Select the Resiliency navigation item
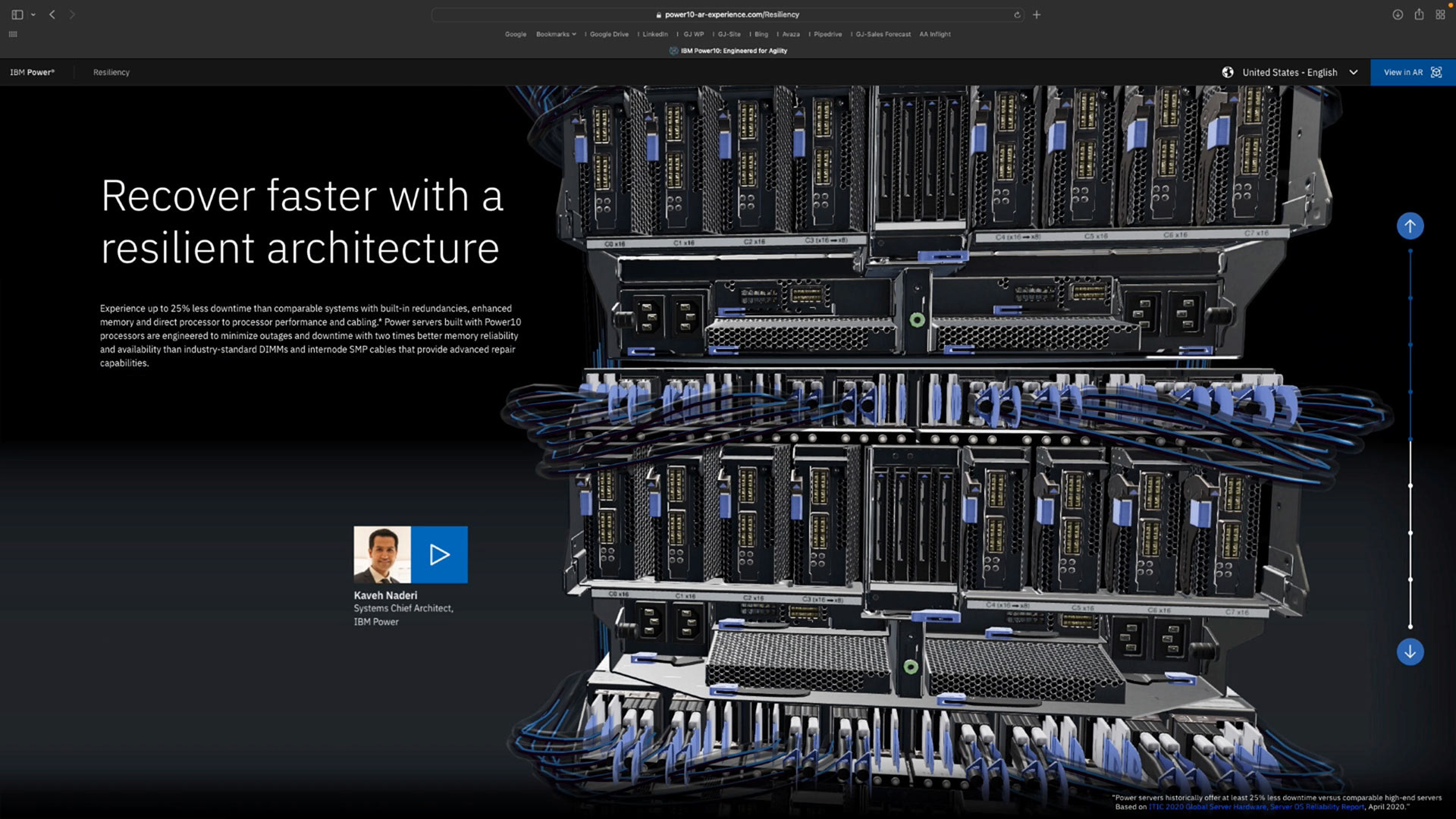Screen dimensions: 1456x819 tap(111, 72)
